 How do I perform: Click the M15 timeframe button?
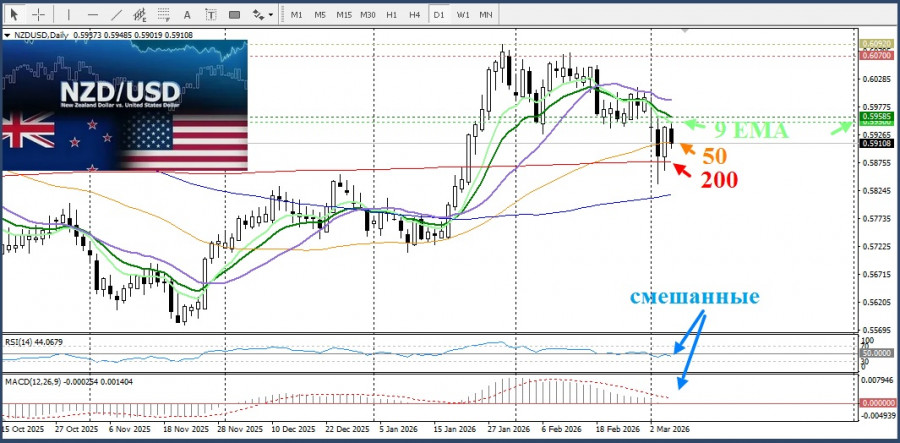coord(343,14)
